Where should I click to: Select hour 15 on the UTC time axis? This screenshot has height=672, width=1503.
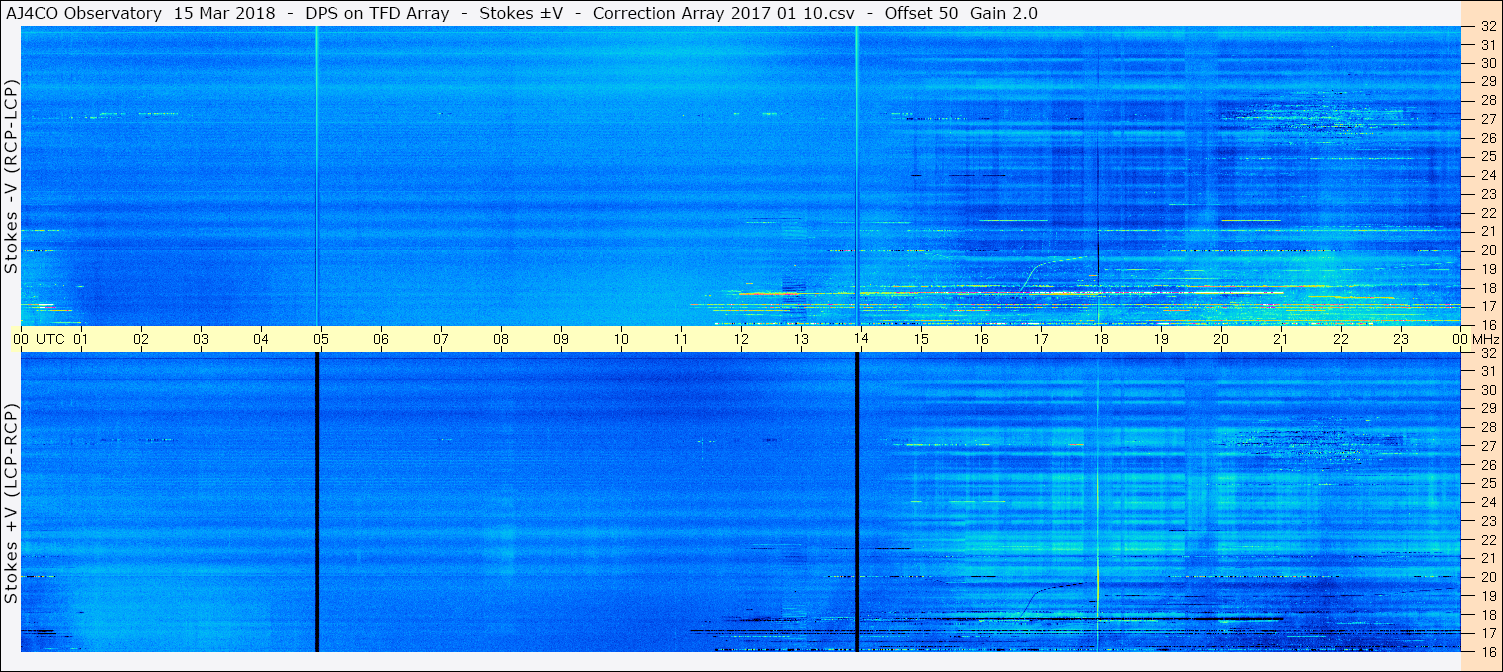coord(920,339)
